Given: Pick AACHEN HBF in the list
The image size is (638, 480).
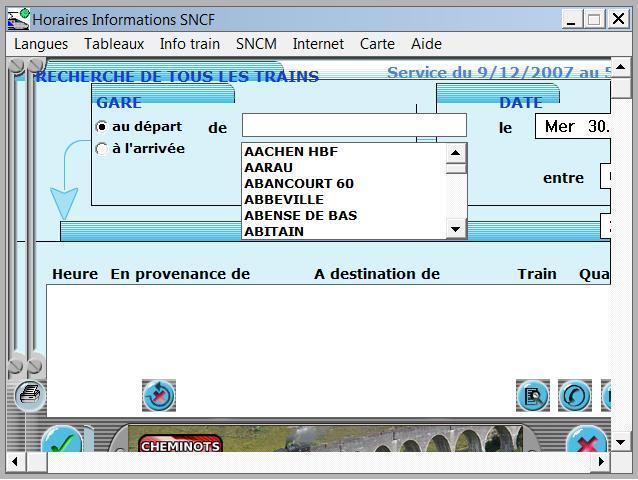Looking at the screenshot, I should pyautogui.click(x=291, y=152).
